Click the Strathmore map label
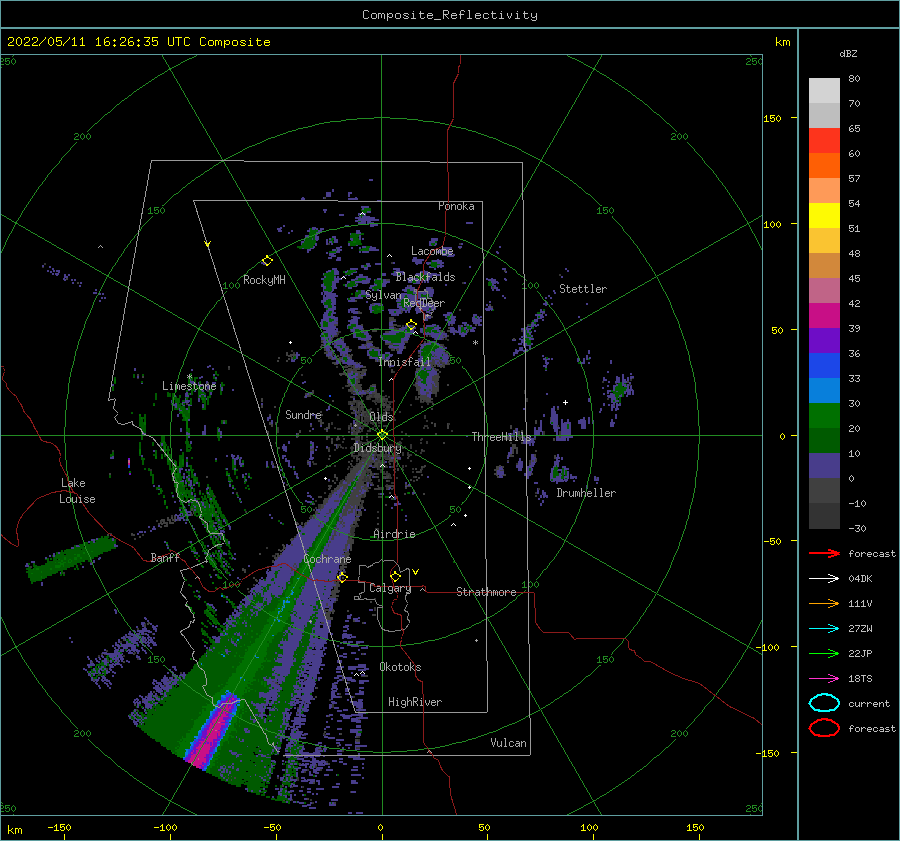This screenshot has width=900, height=841. [x=486, y=592]
